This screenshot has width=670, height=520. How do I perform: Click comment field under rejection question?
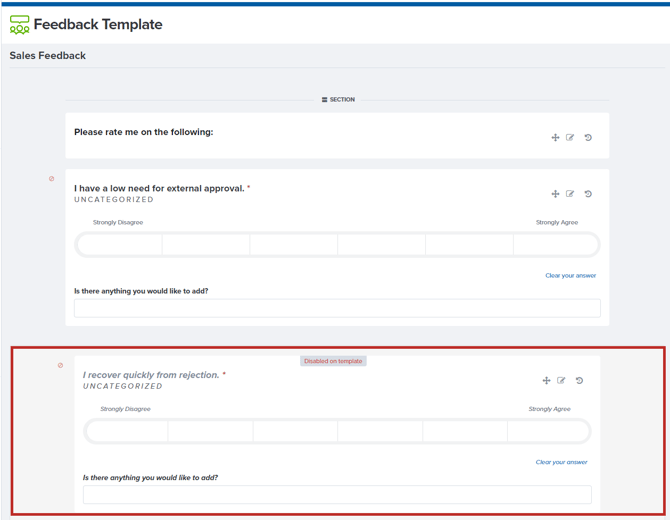pyautogui.click(x=337, y=495)
